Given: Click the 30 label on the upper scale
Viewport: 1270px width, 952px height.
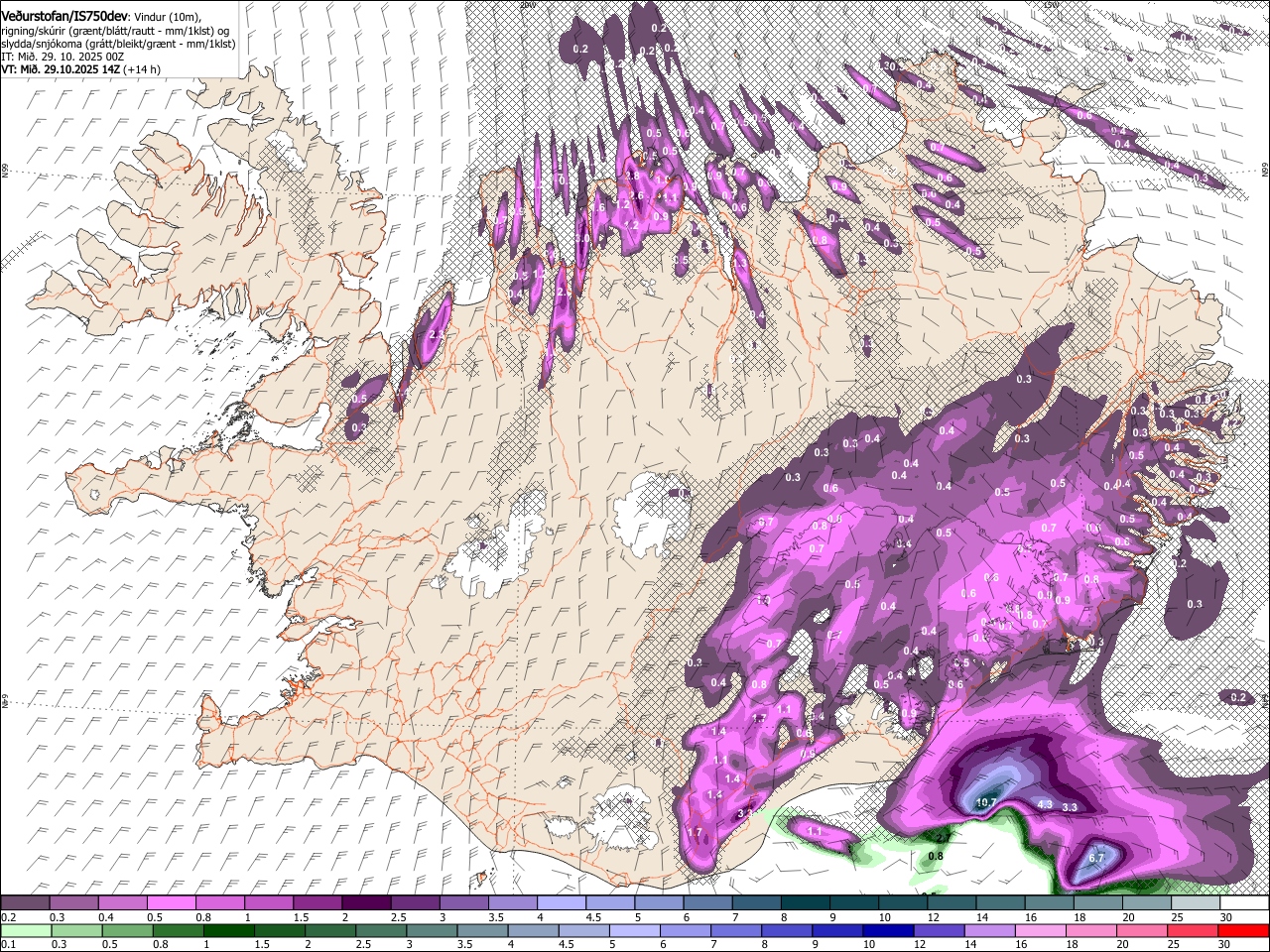Looking at the screenshot, I should [1226, 917].
